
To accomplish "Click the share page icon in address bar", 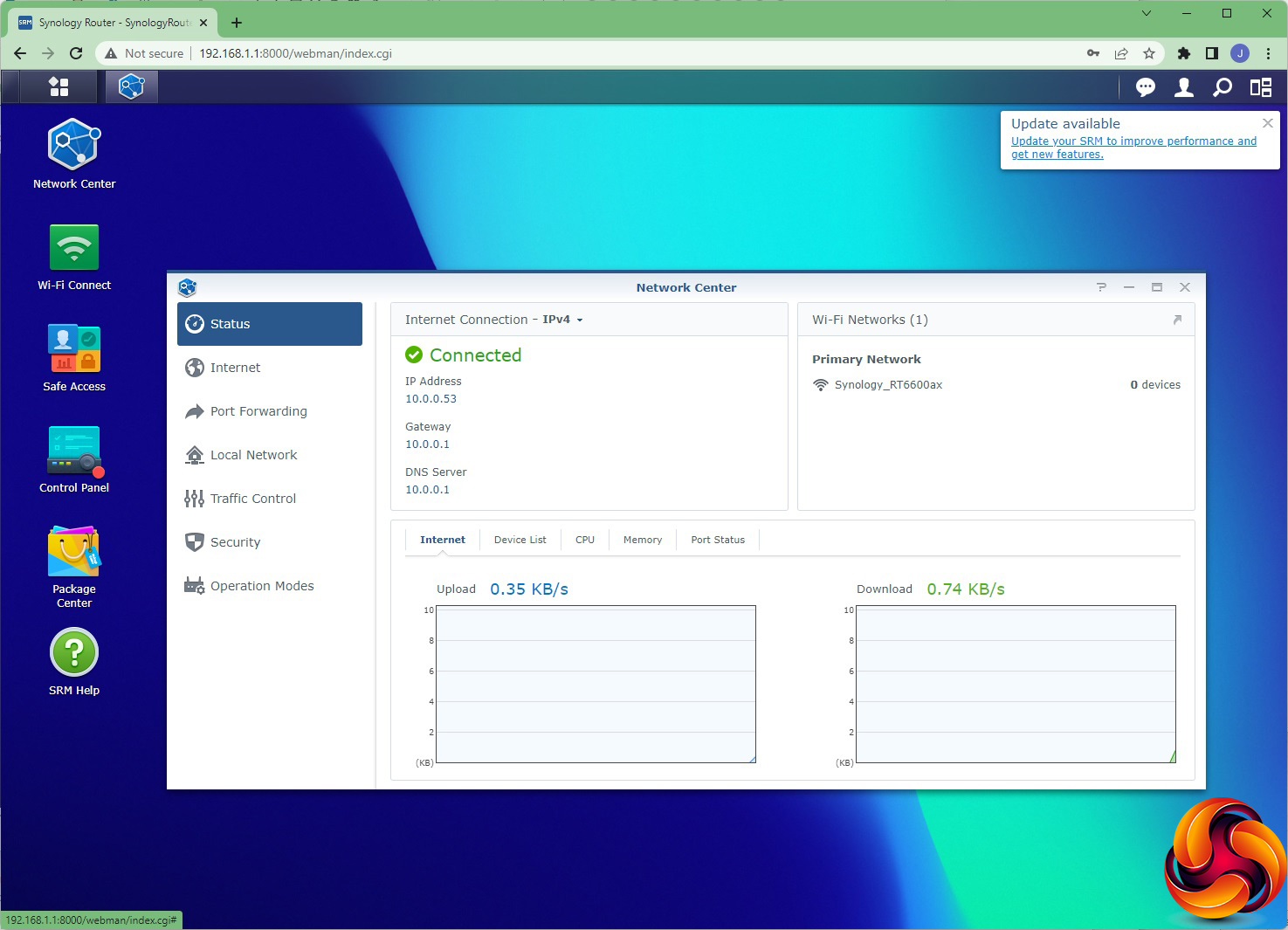I will point(1121,53).
